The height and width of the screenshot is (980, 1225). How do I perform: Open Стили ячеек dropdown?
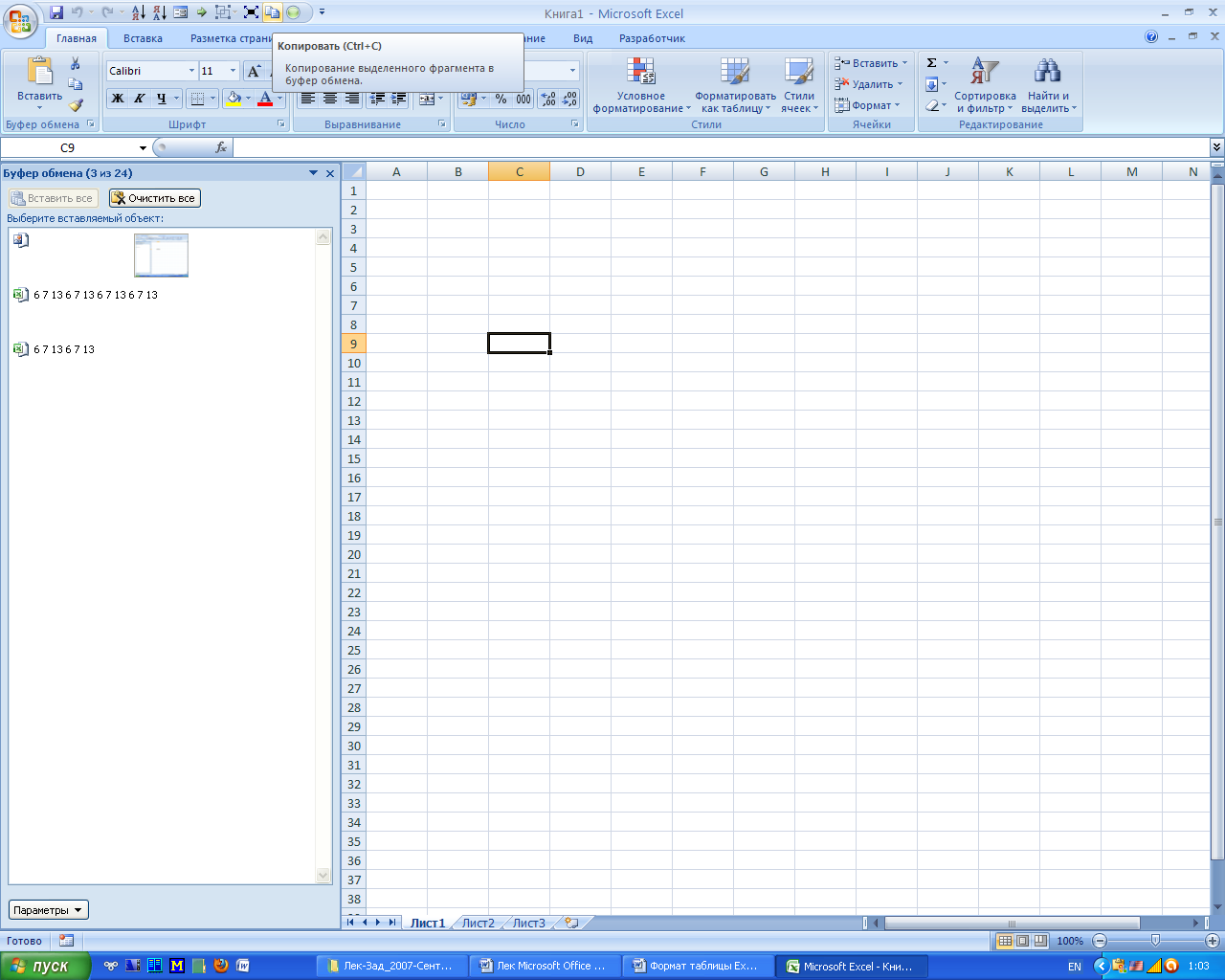pyautogui.click(x=799, y=85)
